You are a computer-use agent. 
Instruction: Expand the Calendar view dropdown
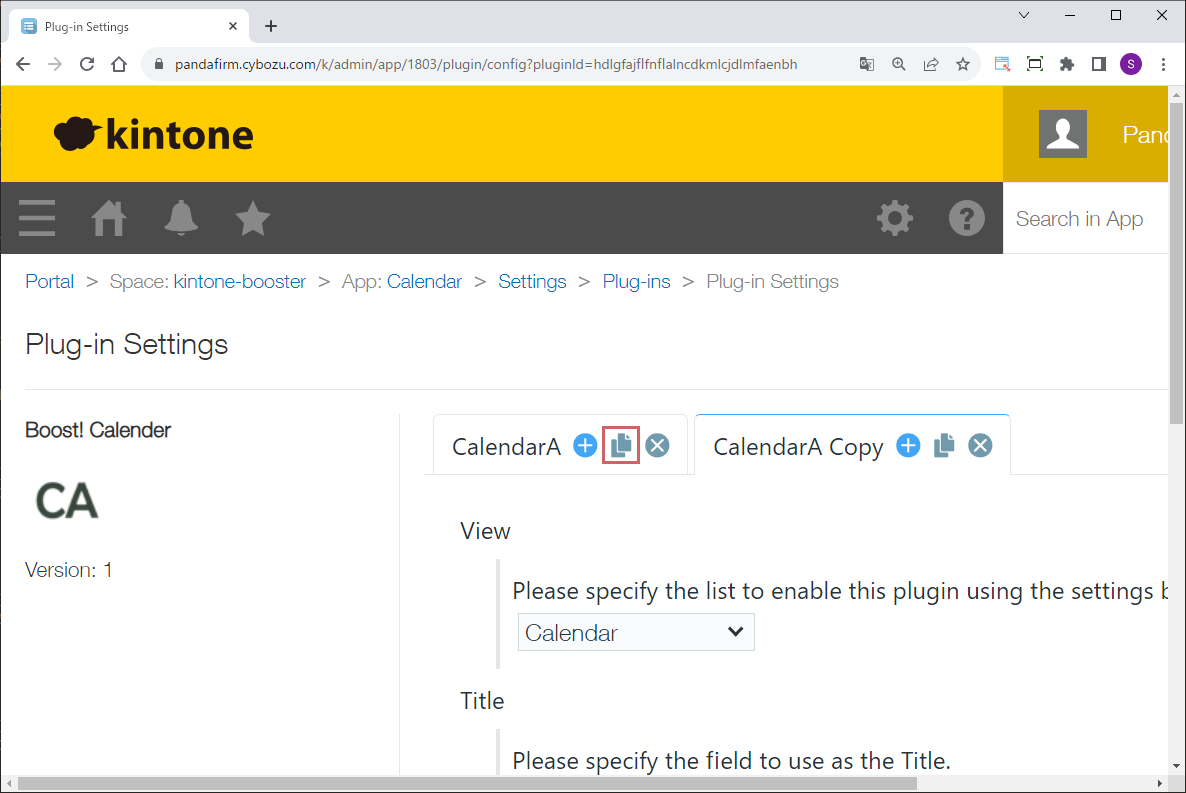[x=635, y=633]
